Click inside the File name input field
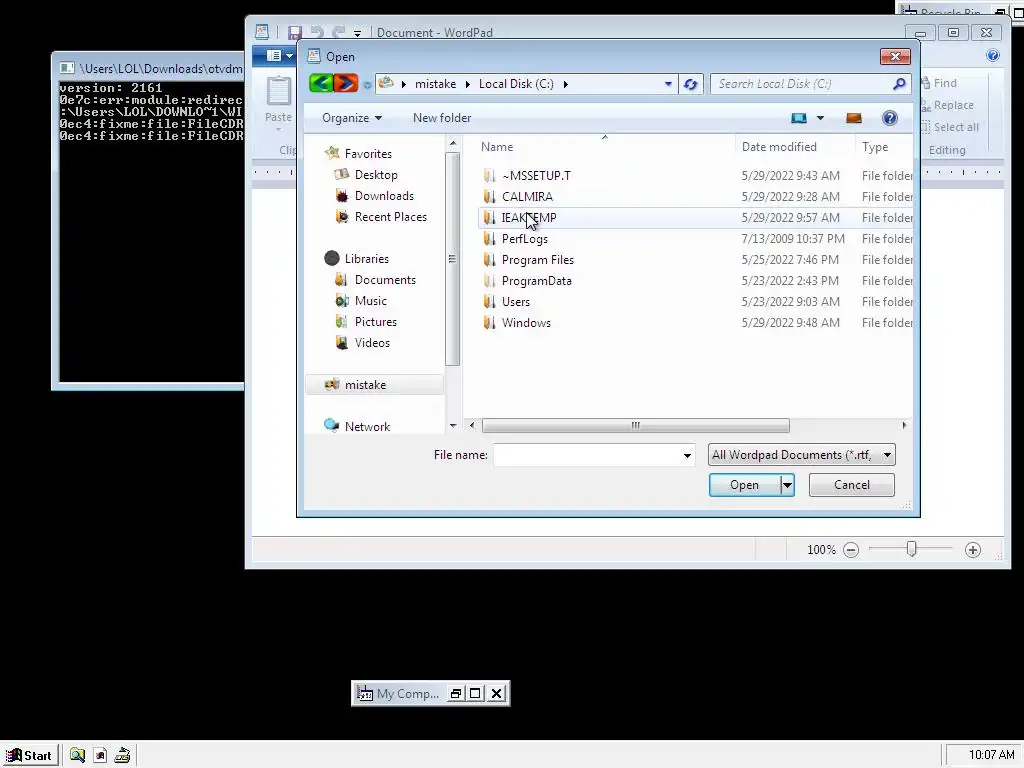The height and width of the screenshot is (768, 1024). point(587,455)
